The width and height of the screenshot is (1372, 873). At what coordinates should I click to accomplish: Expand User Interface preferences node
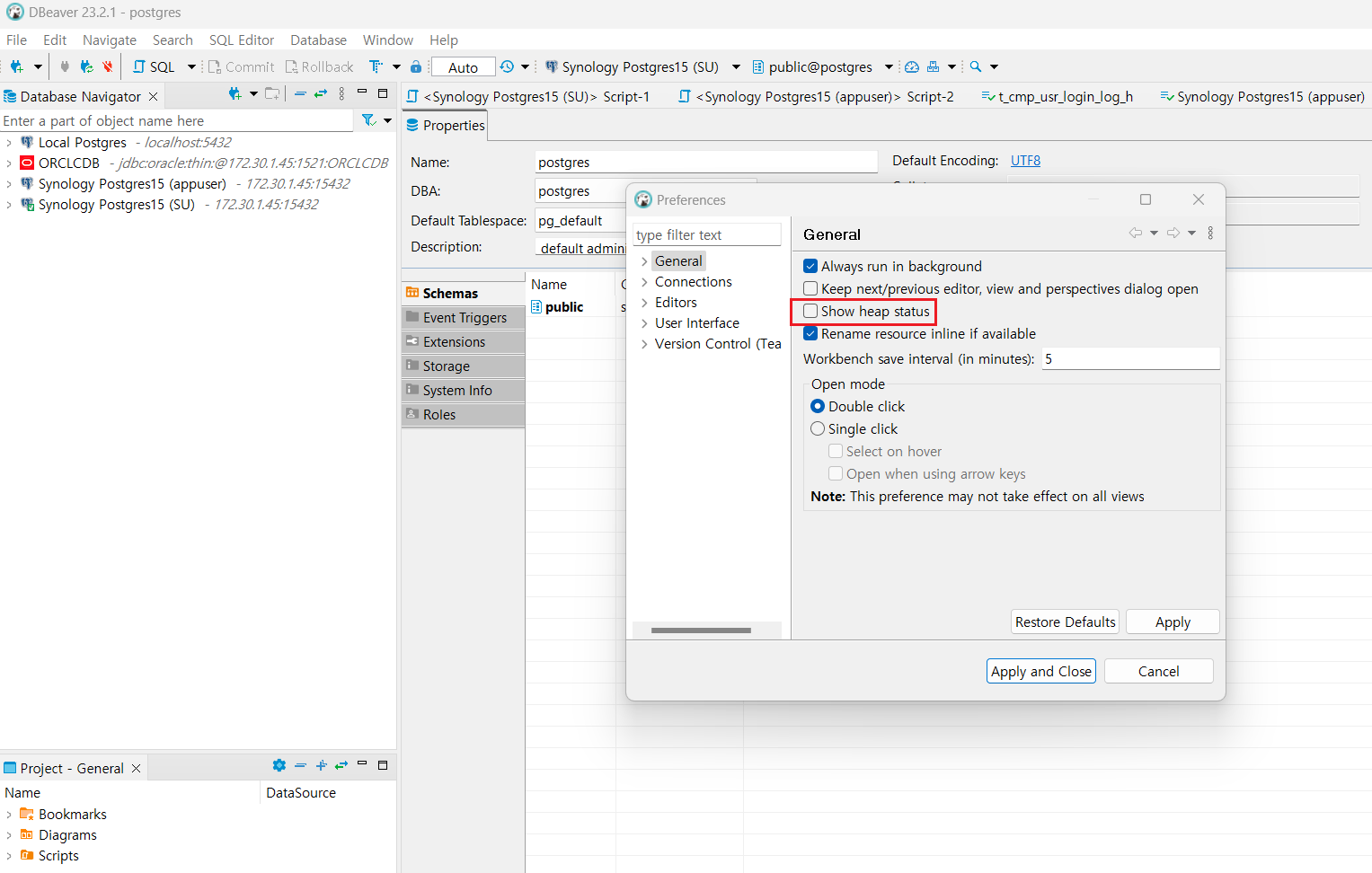click(x=644, y=323)
